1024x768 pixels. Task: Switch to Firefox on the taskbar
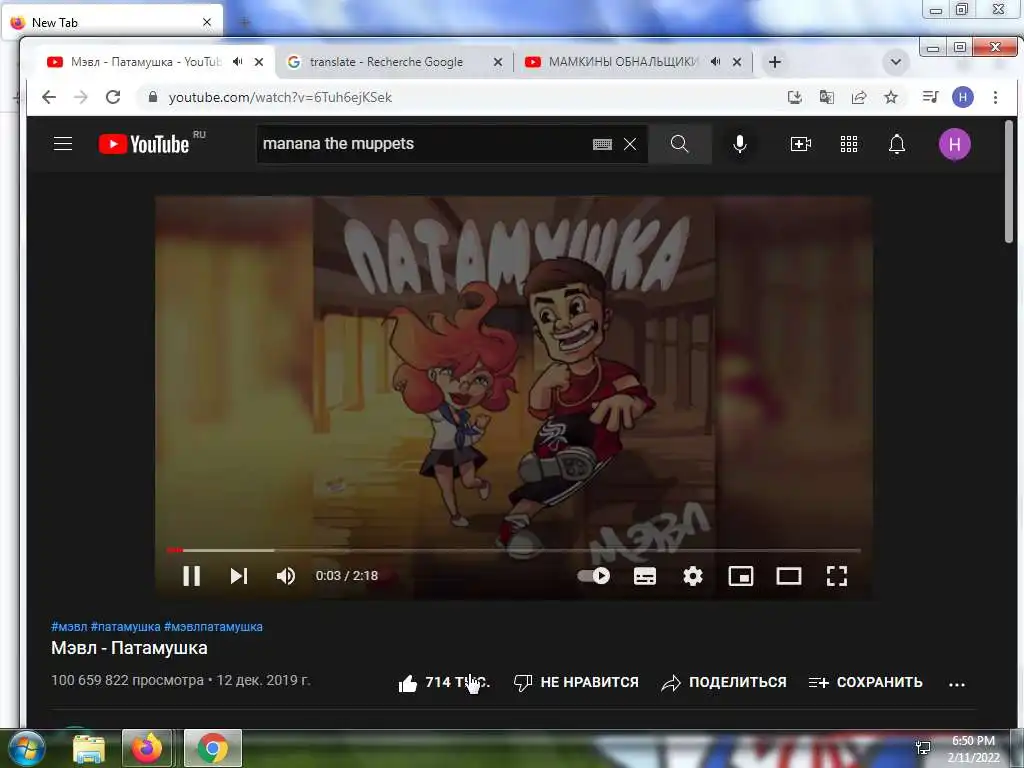point(147,748)
